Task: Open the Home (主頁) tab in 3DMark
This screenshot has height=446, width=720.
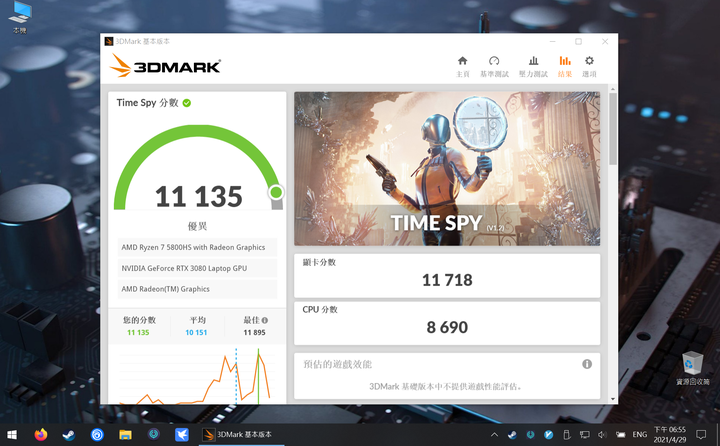Action: click(462, 67)
